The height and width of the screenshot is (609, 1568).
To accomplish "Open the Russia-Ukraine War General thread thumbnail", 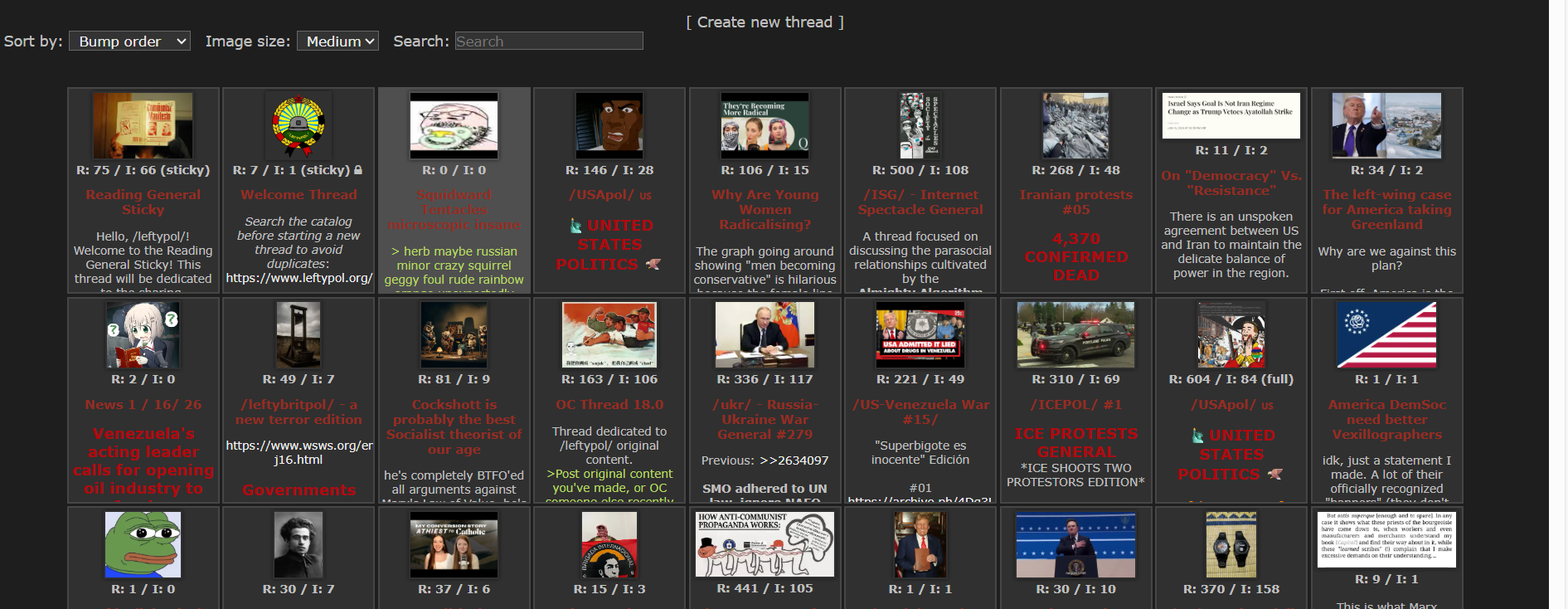I will pyautogui.click(x=765, y=334).
